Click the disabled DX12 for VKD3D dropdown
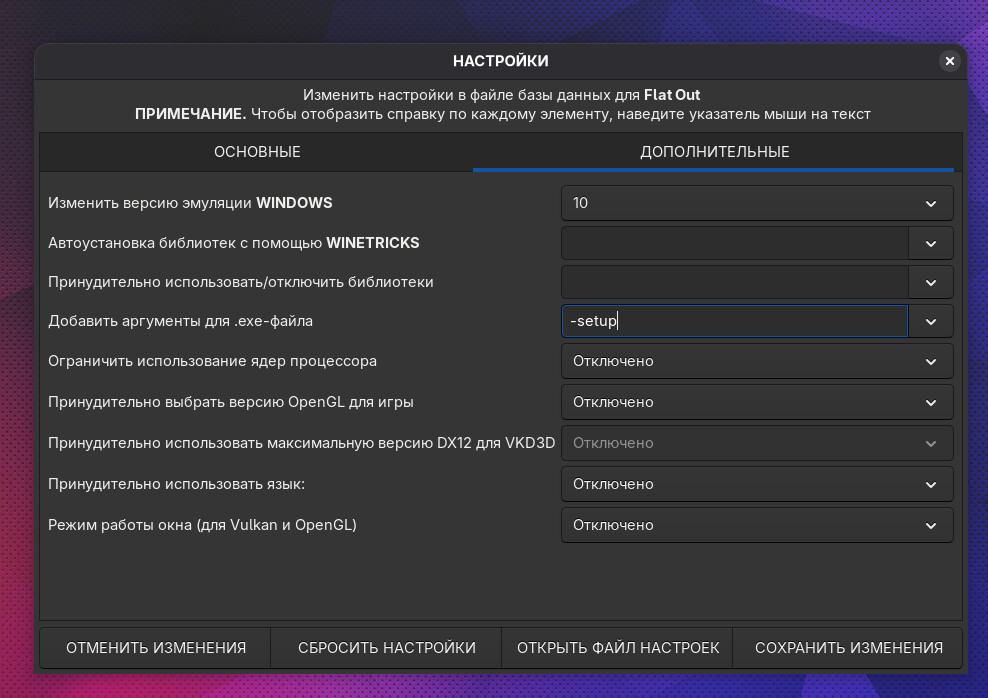Image resolution: width=988 pixels, height=698 pixels. click(x=756, y=443)
